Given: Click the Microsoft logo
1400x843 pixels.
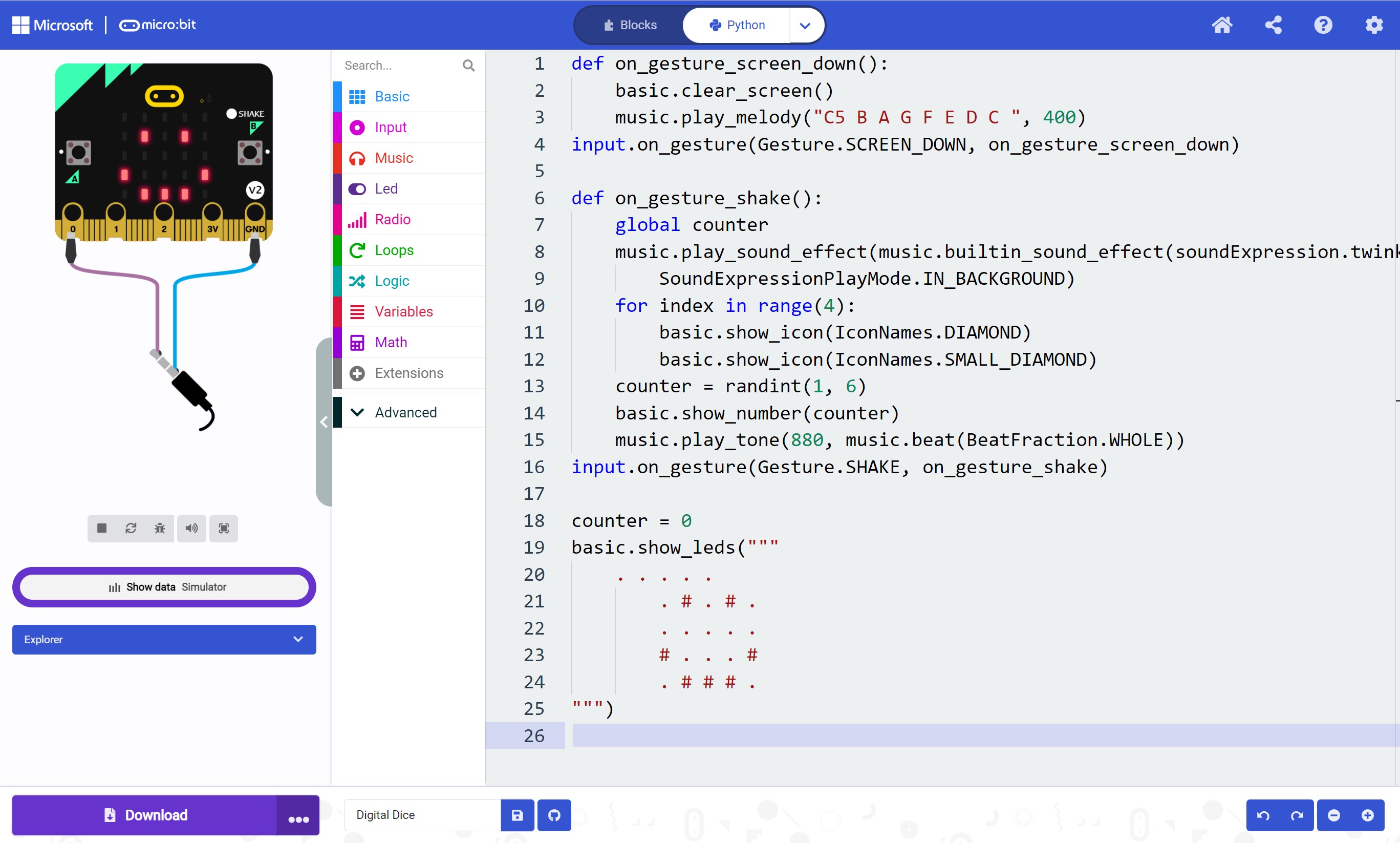Looking at the screenshot, I should point(52,25).
